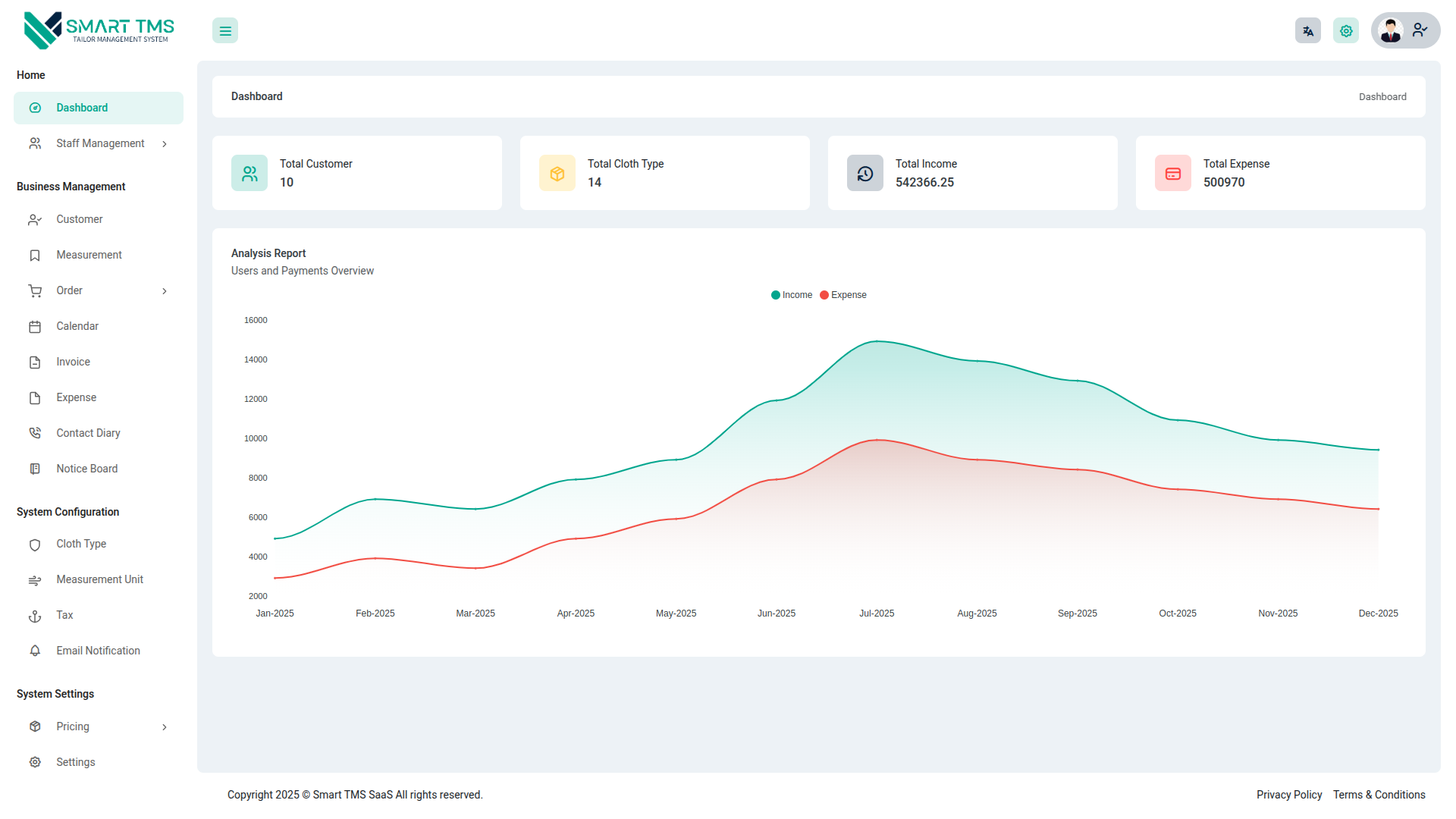Viewport: 1456px width, 819px height.
Task: Click the Jul-2025 income peak point
Action: coord(877,341)
